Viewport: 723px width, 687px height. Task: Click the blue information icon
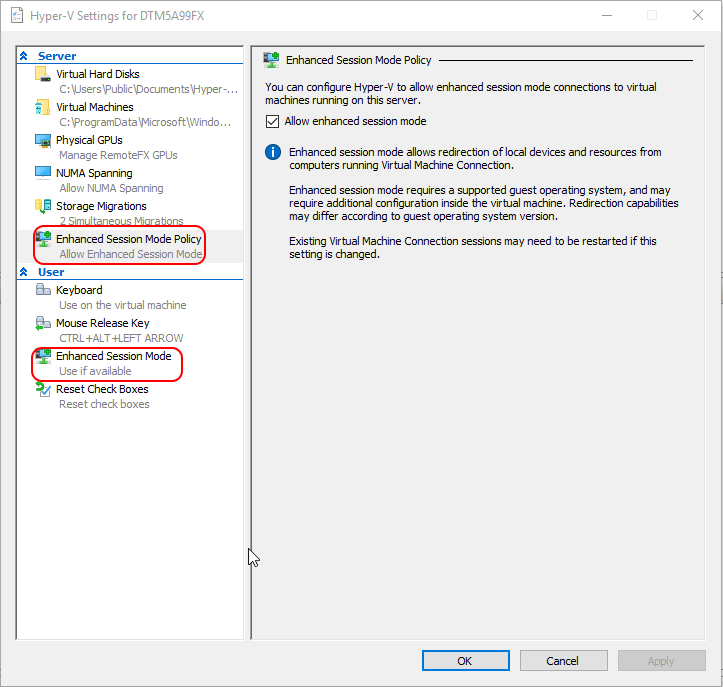click(273, 152)
